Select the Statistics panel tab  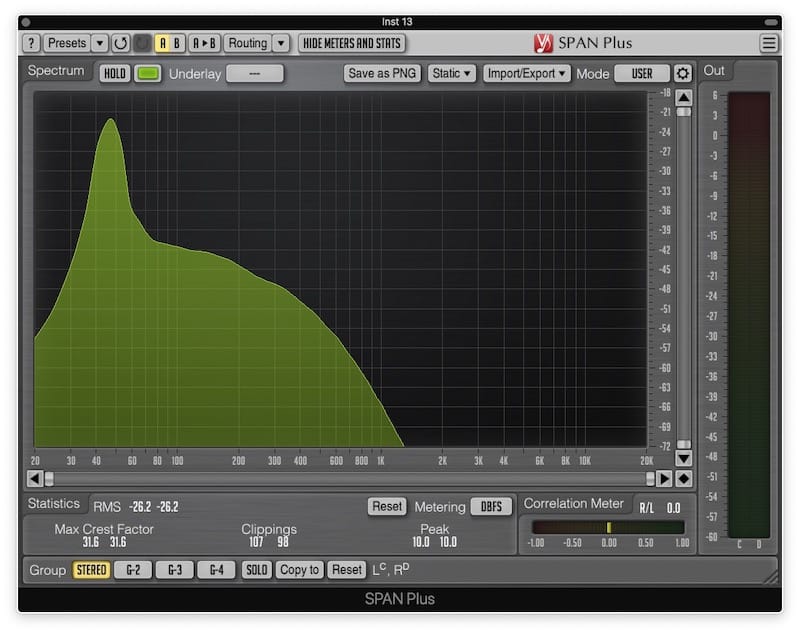click(x=54, y=503)
